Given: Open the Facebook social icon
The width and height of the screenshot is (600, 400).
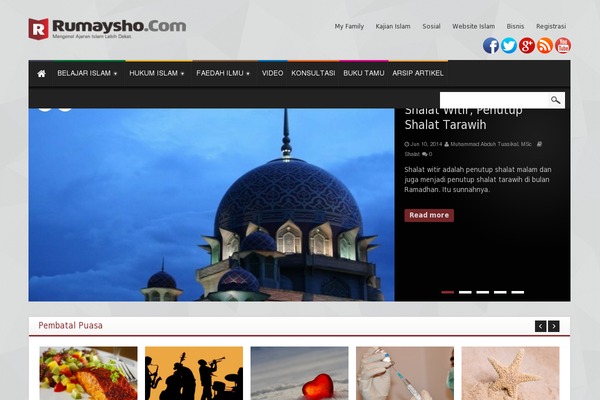Looking at the screenshot, I should click(x=491, y=46).
